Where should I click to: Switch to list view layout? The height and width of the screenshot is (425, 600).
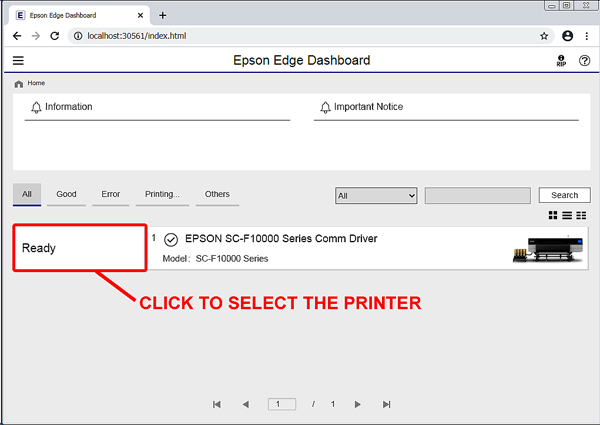pos(567,215)
